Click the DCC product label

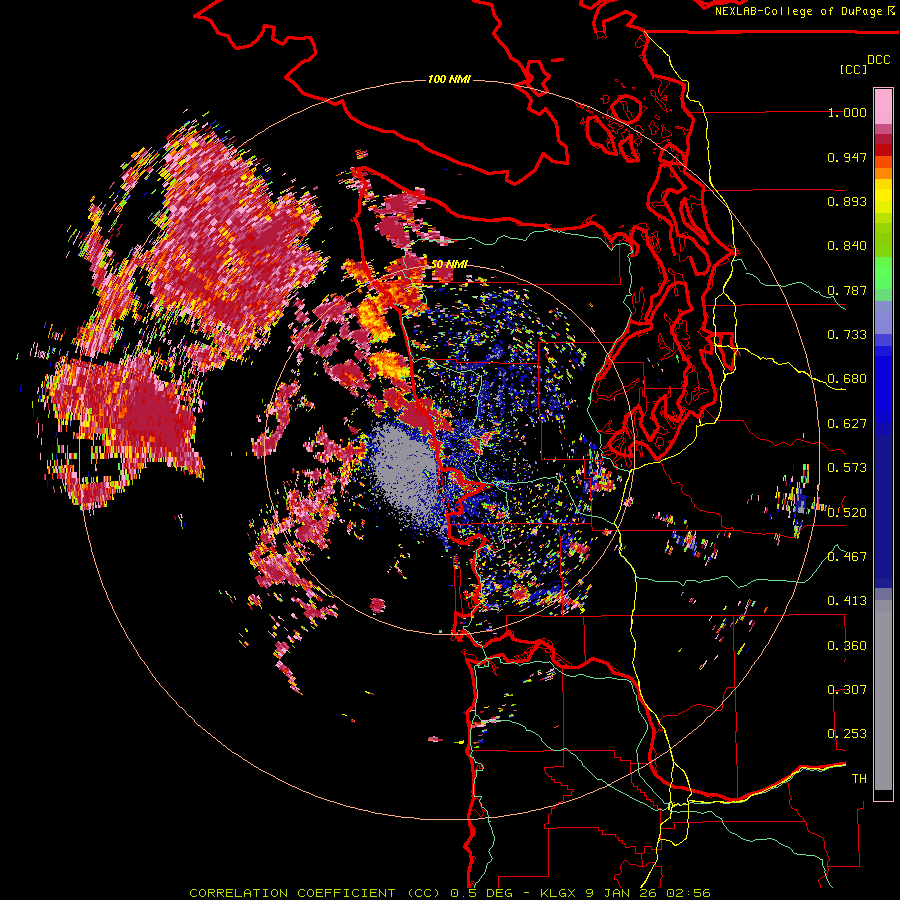point(879,60)
